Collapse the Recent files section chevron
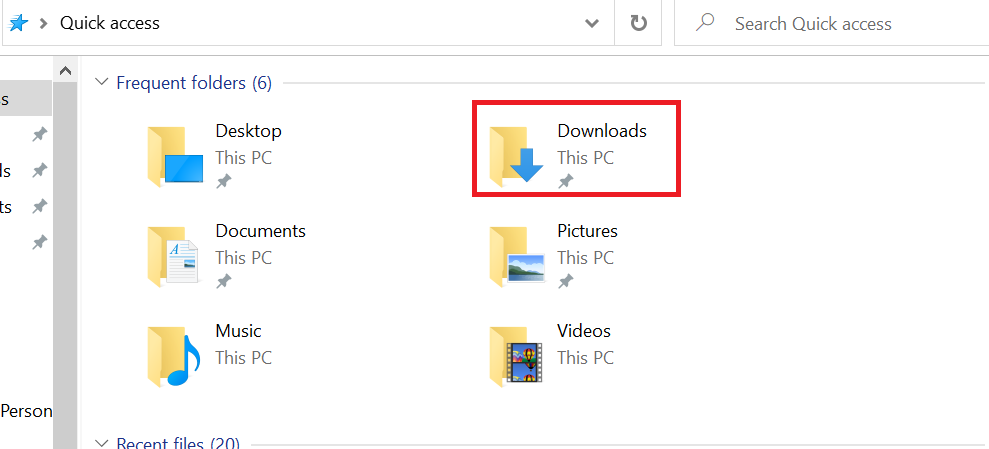This screenshot has width=989, height=449. [101, 442]
